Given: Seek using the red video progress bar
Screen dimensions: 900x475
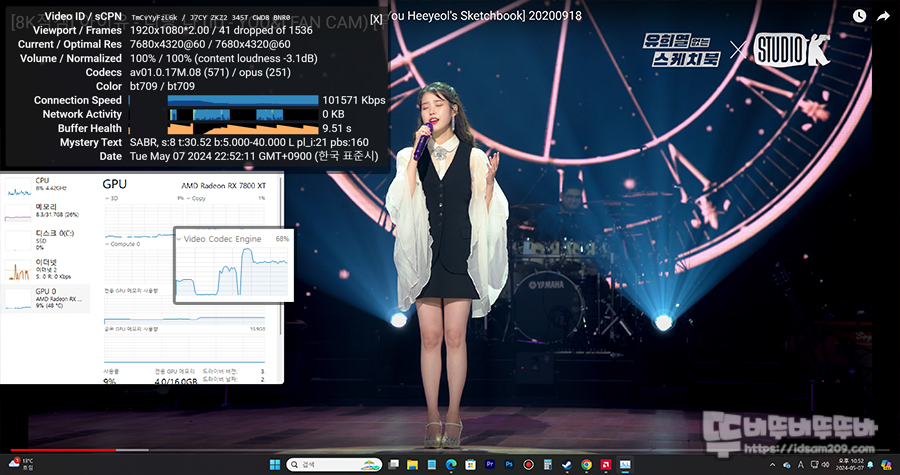Looking at the screenshot, I should click(x=63, y=450).
